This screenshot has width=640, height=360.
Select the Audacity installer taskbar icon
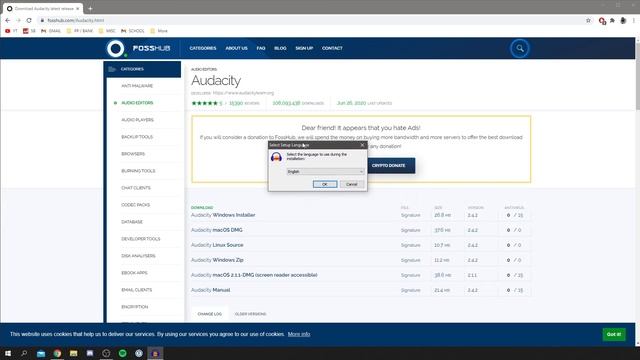155,353
